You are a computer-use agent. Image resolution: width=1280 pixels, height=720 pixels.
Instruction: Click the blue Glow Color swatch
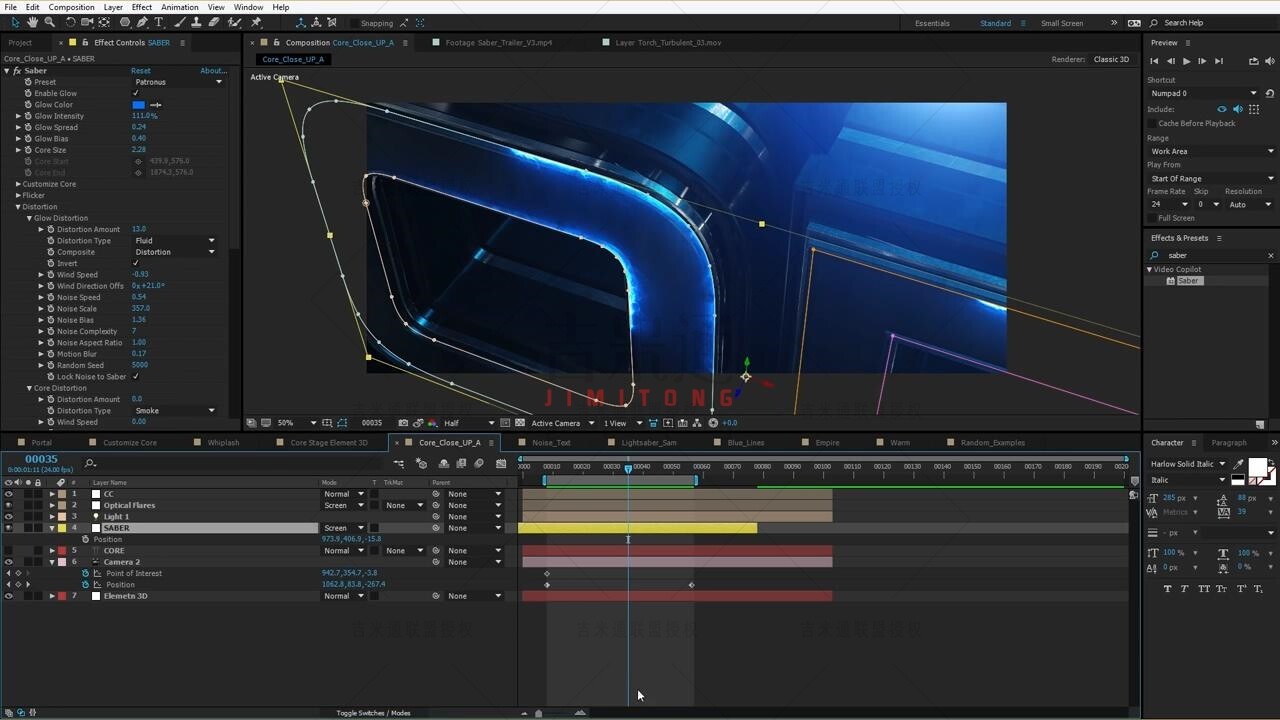[139, 105]
